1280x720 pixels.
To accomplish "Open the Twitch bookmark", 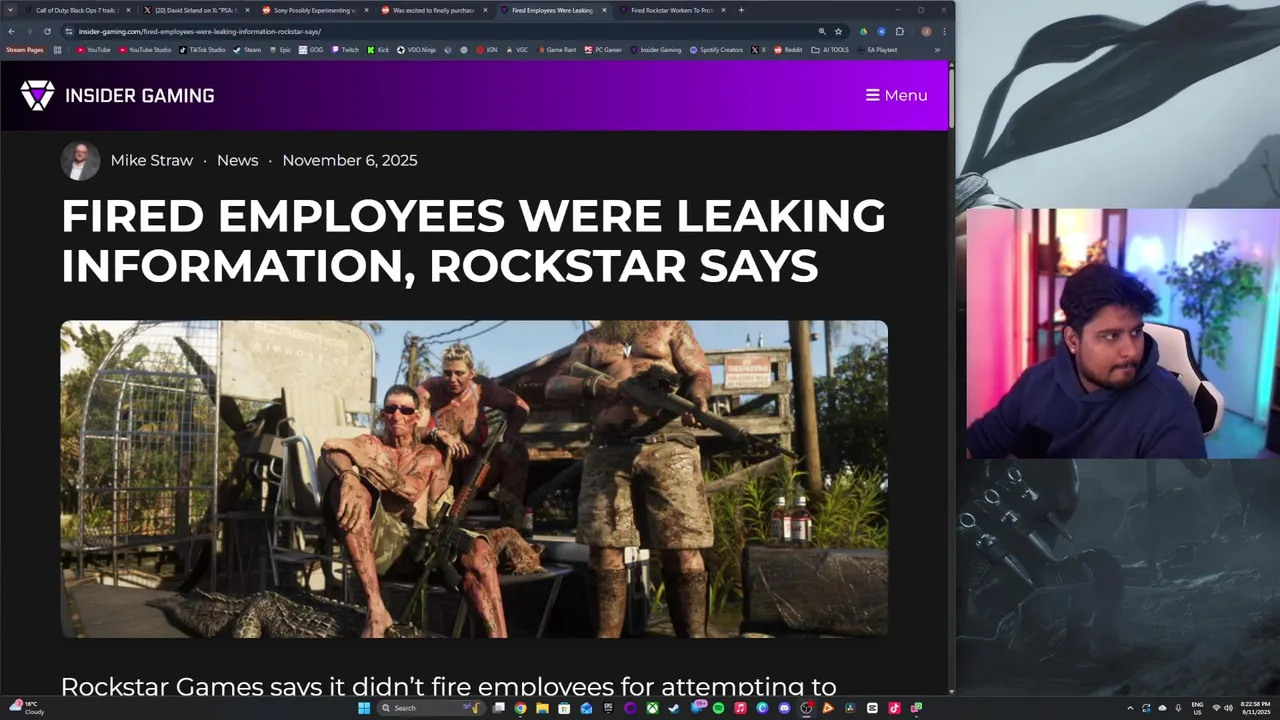I will (x=345, y=49).
